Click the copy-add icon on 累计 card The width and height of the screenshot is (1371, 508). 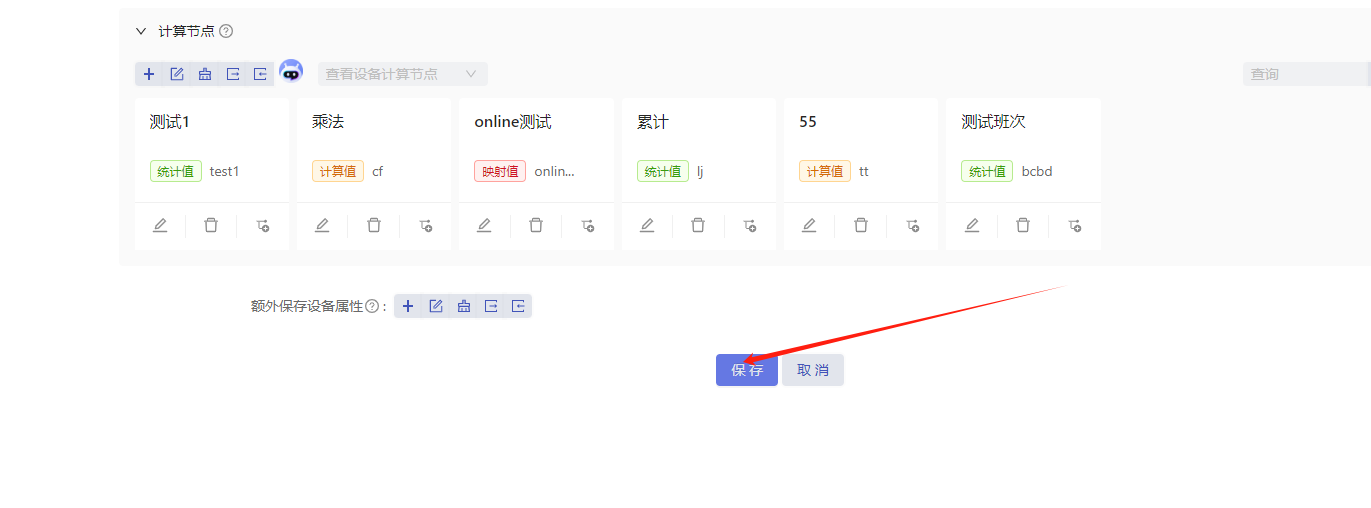click(750, 226)
